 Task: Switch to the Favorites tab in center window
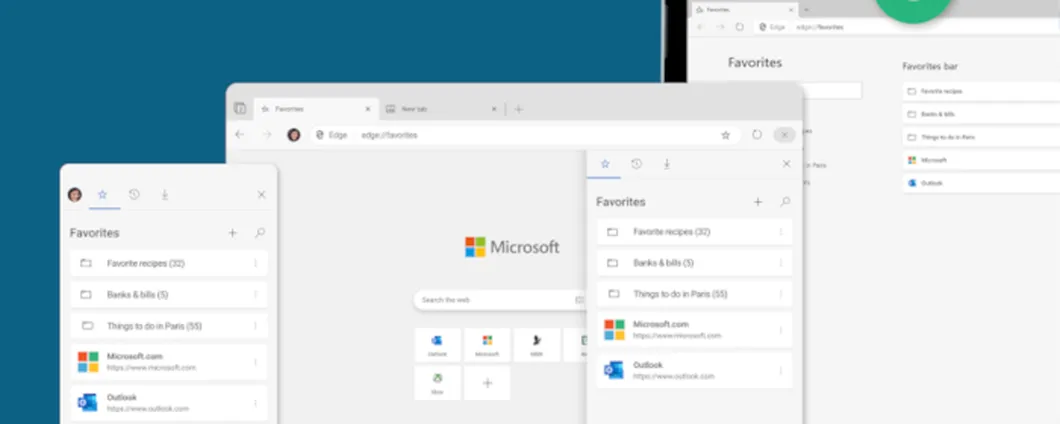(315, 109)
